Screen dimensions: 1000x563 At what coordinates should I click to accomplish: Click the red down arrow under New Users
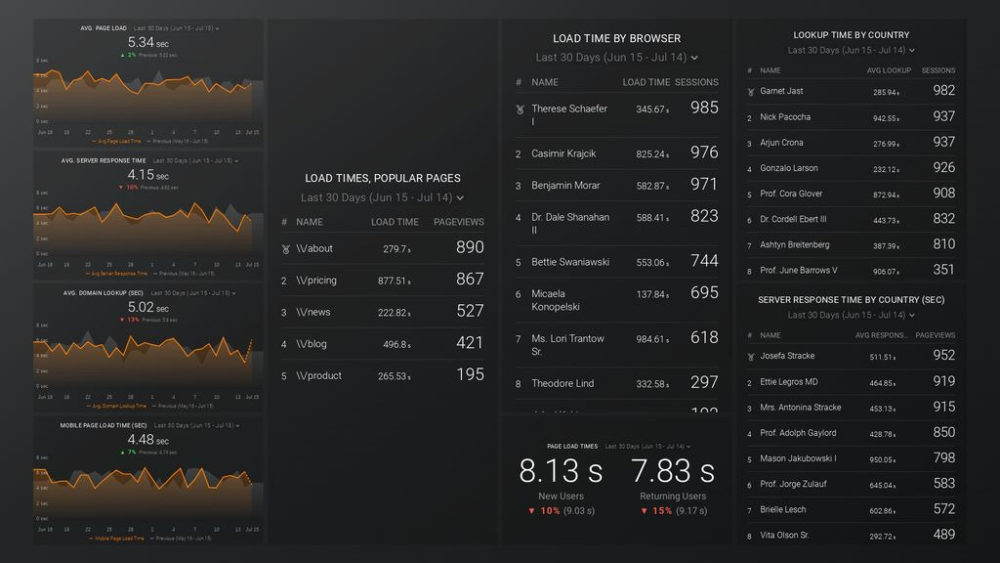point(531,511)
